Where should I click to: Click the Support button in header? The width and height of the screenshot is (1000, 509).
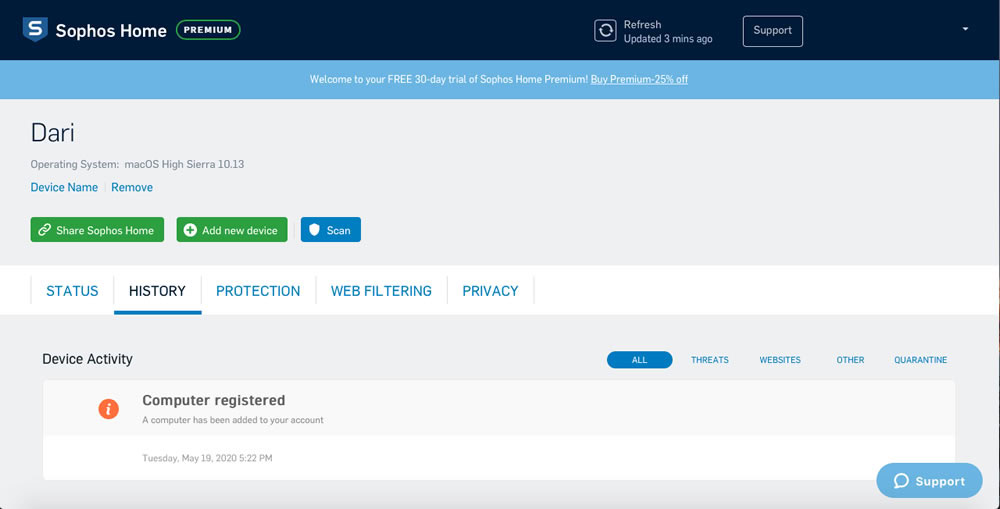[x=772, y=31]
